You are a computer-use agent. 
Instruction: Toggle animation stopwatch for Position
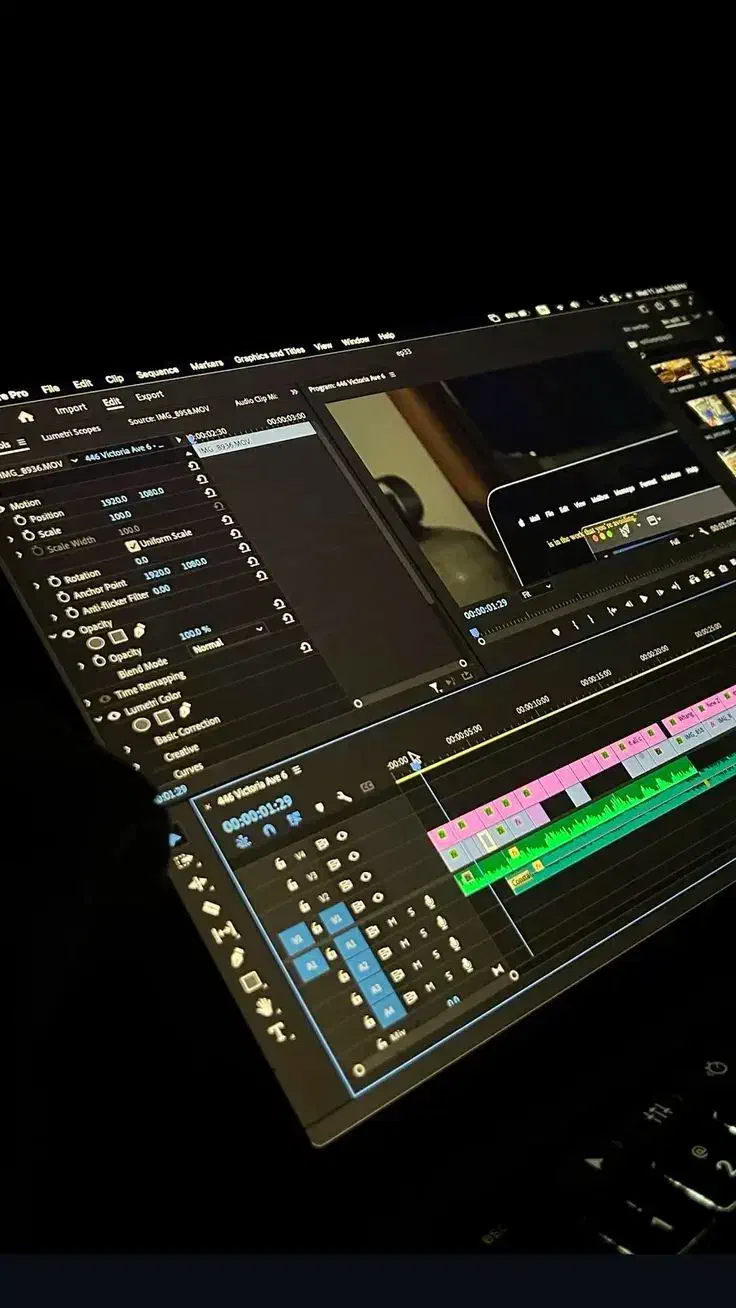(x=21, y=521)
